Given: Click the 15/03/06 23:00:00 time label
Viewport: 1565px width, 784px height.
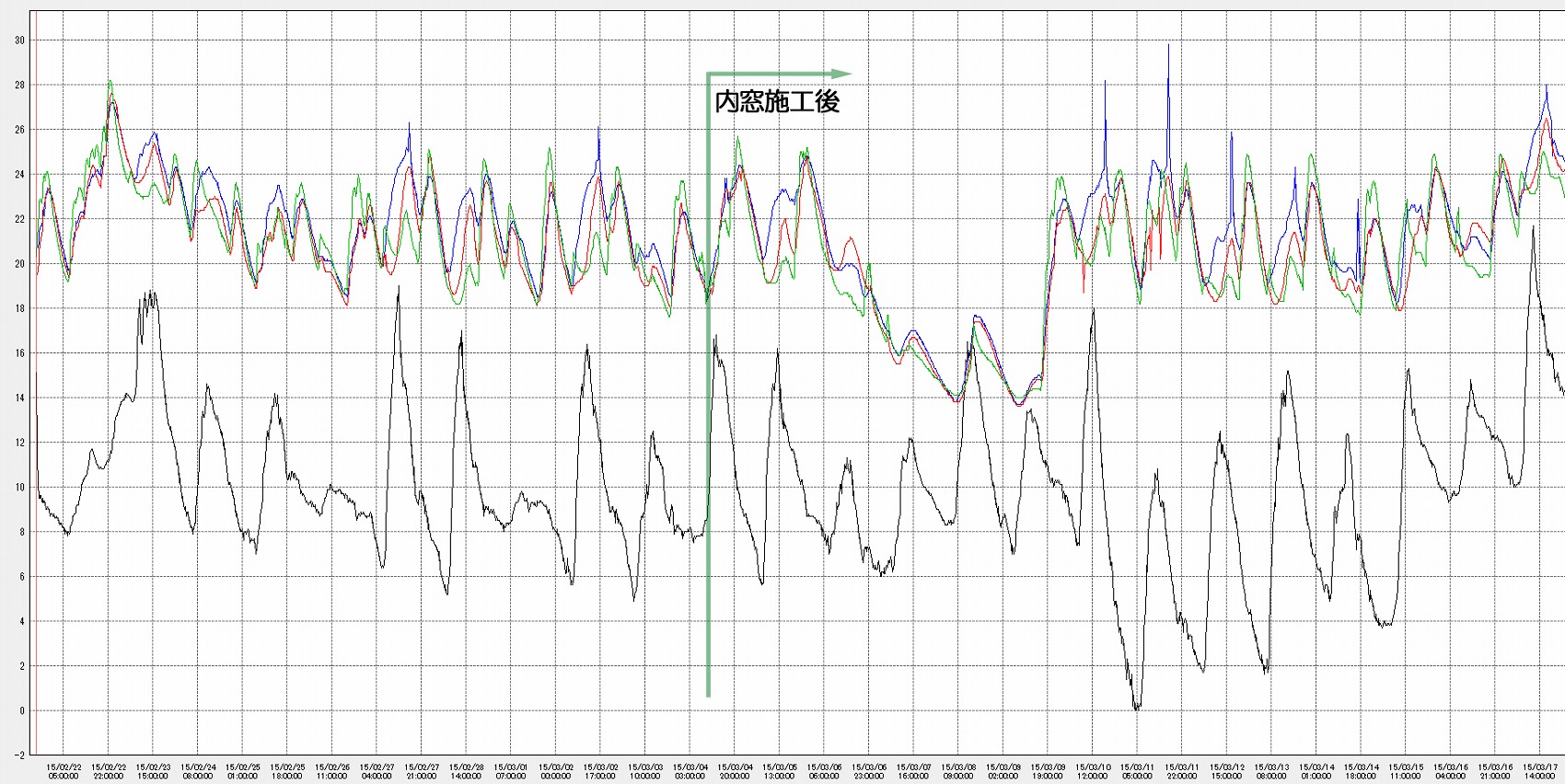Looking at the screenshot, I should click(869, 771).
